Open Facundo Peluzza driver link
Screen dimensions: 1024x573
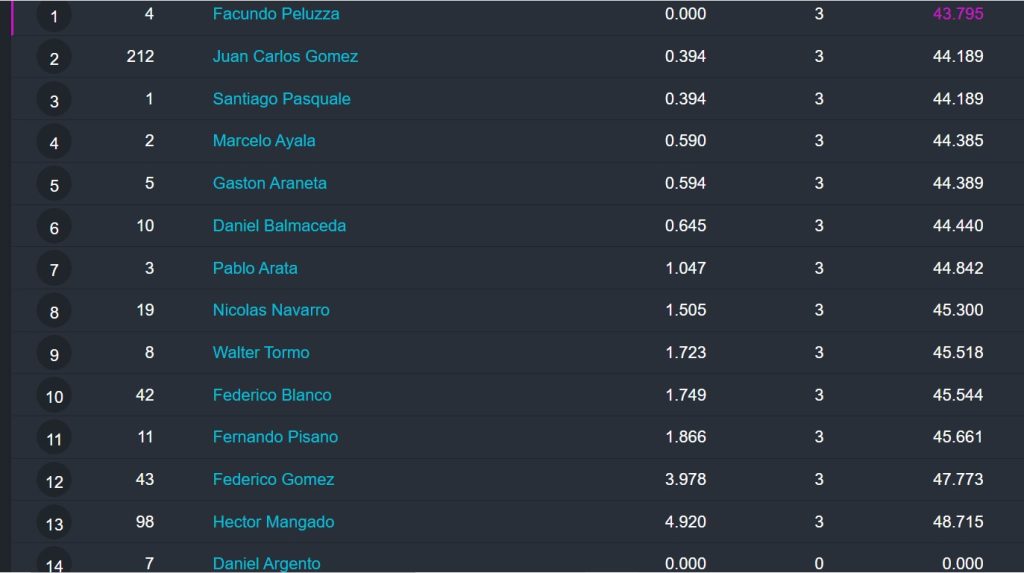coord(276,14)
